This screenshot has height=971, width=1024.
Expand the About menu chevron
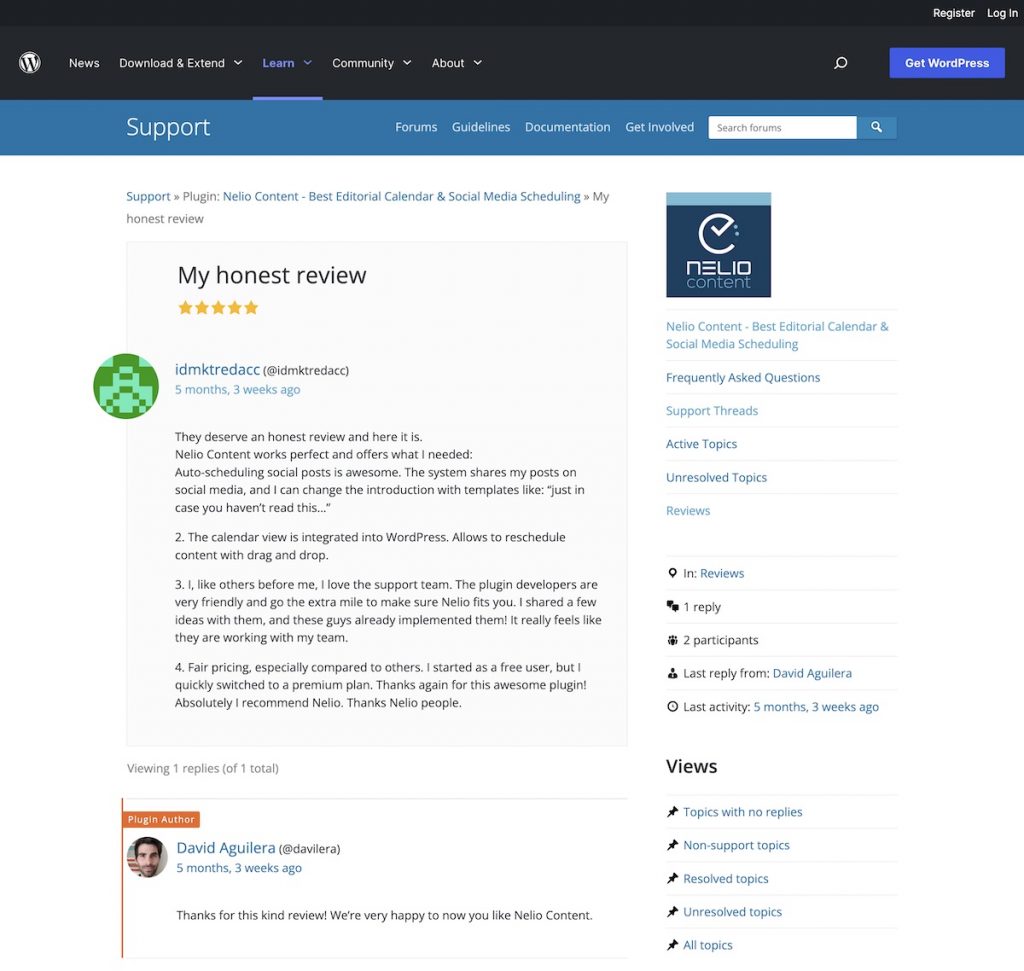click(477, 63)
